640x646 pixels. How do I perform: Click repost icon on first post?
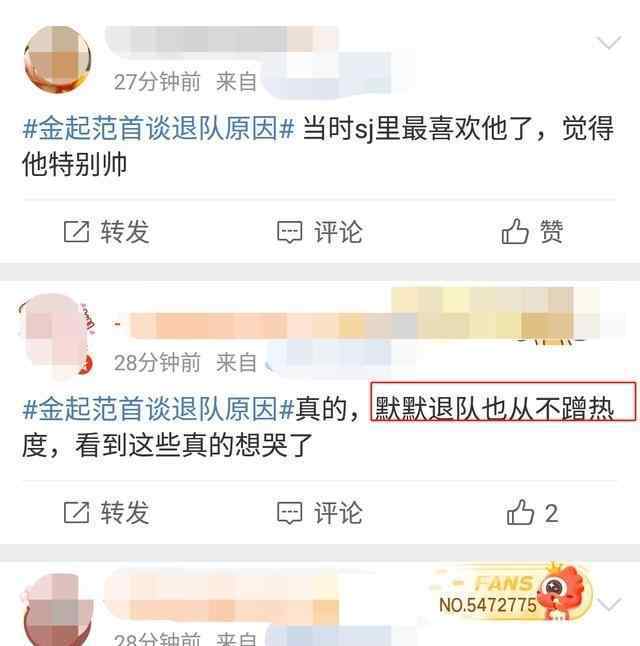pyautogui.click(x=76, y=232)
